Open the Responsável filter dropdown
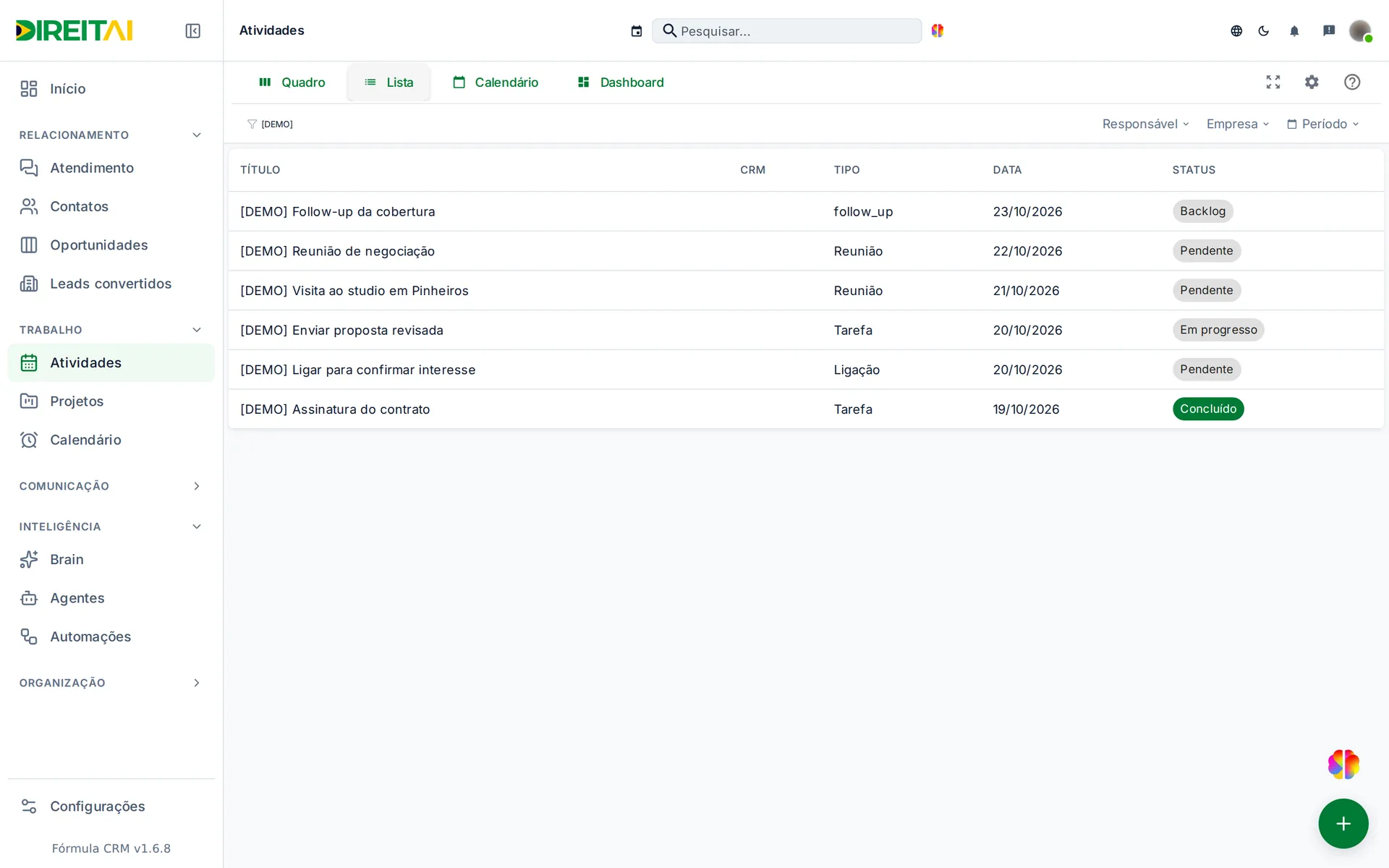 (1145, 124)
